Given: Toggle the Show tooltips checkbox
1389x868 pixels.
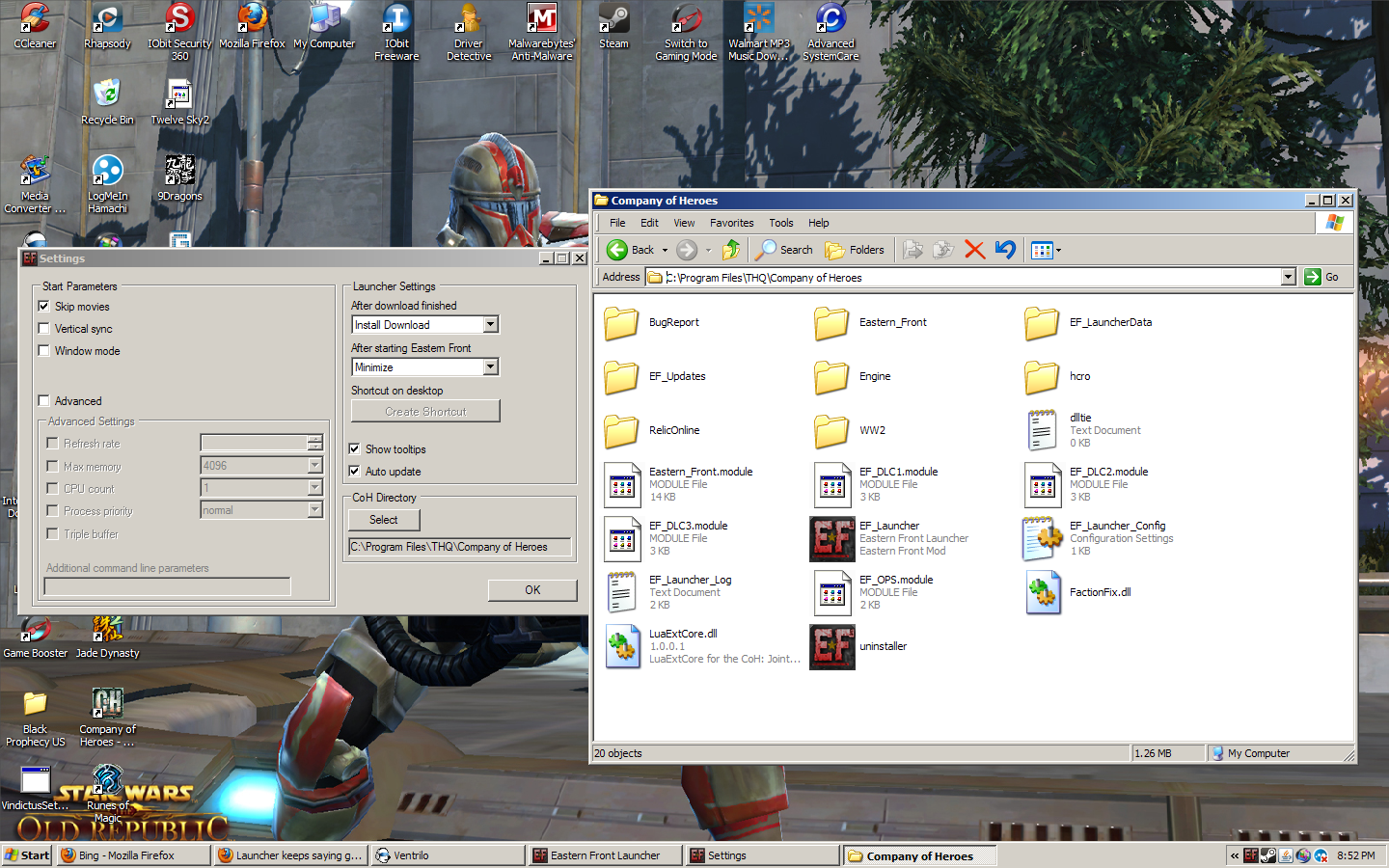Looking at the screenshot, I should pyautogui.click(x=354, y=448).
